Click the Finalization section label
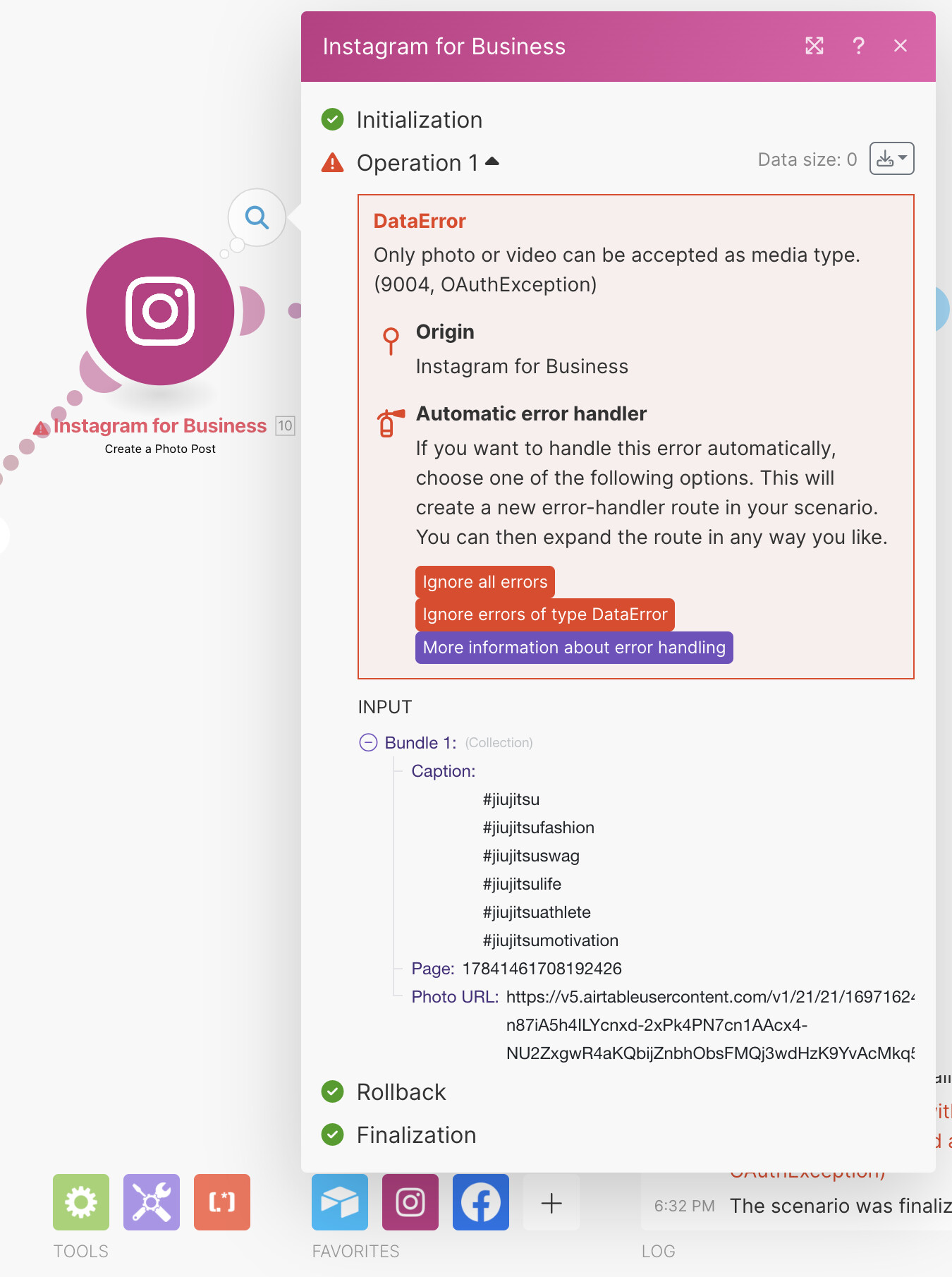Image resolution: width=952 pixels, height=1277 pixels. [x=417, y=1135]
